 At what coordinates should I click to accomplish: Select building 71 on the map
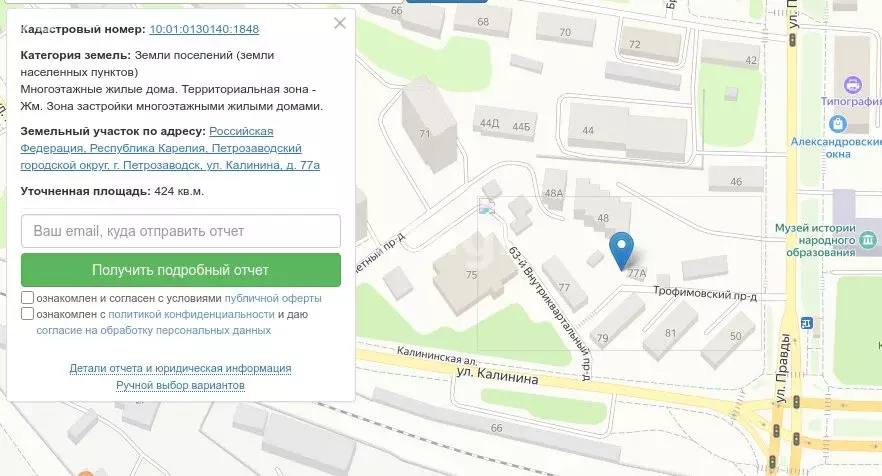point(429,124)
